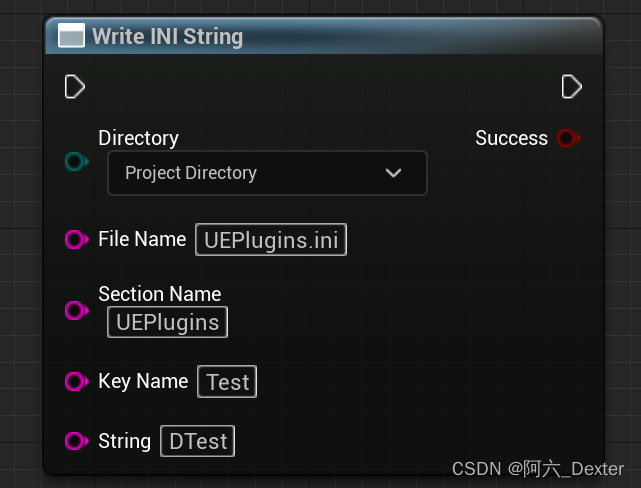Select the teal Directory input pin

(x=76, y=161)
